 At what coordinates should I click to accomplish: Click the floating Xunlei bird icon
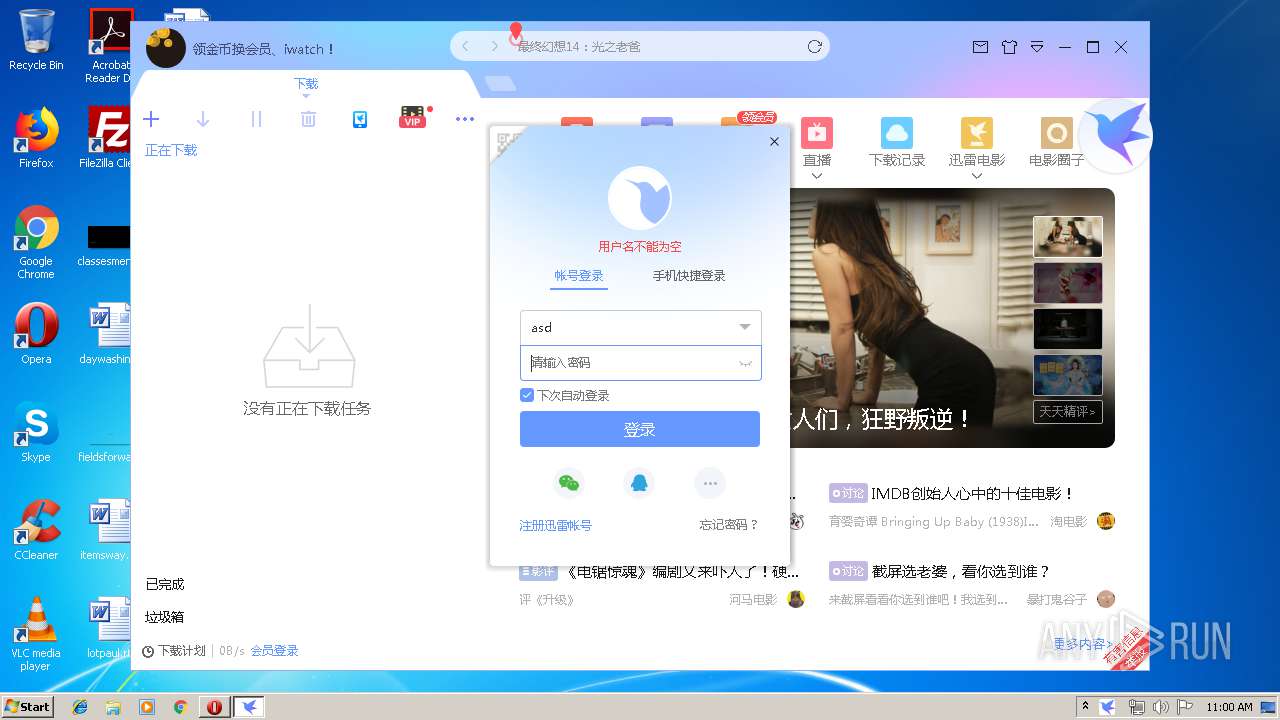coord(1116,136)
